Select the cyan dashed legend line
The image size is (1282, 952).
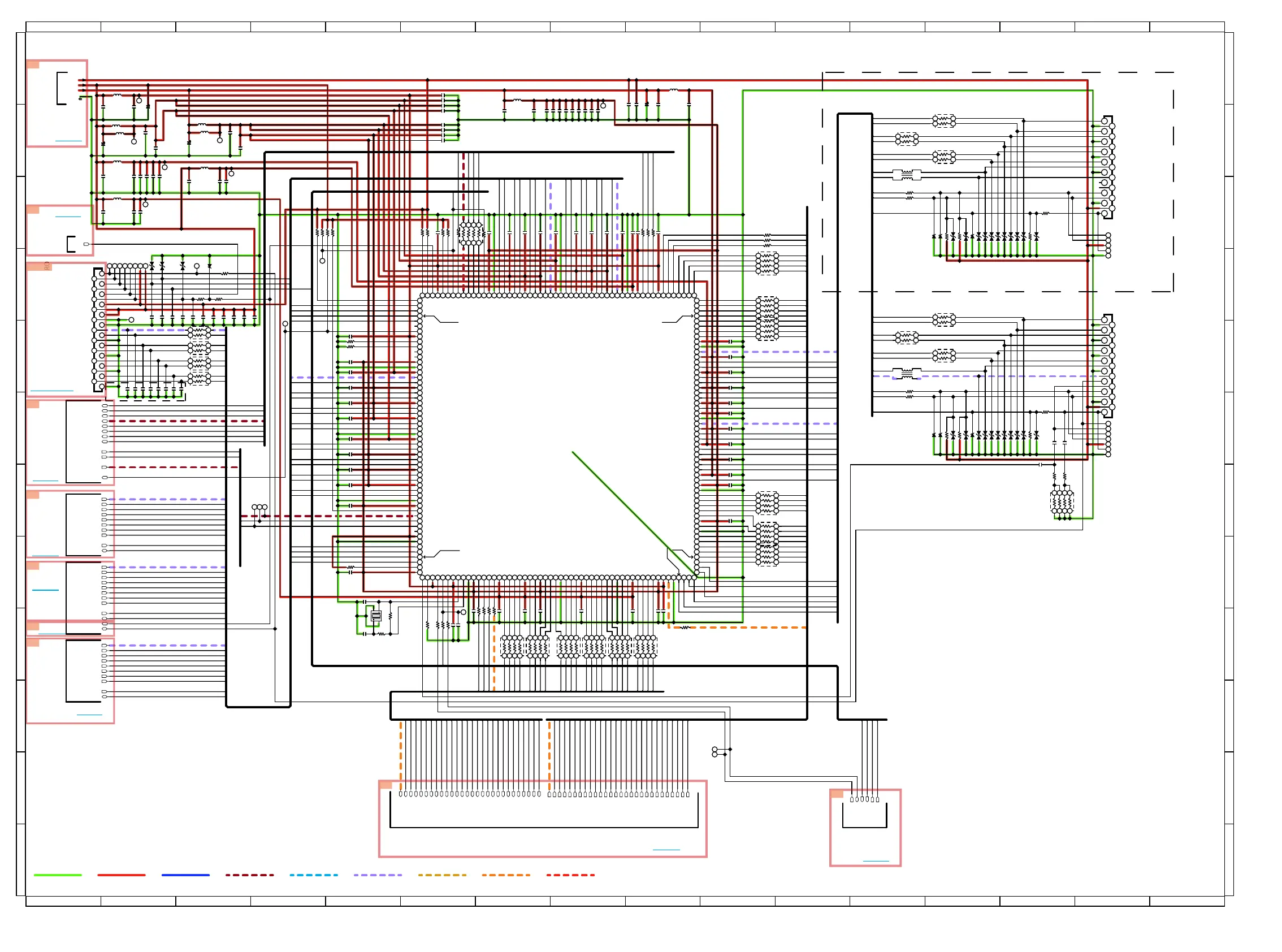[314, 875]
